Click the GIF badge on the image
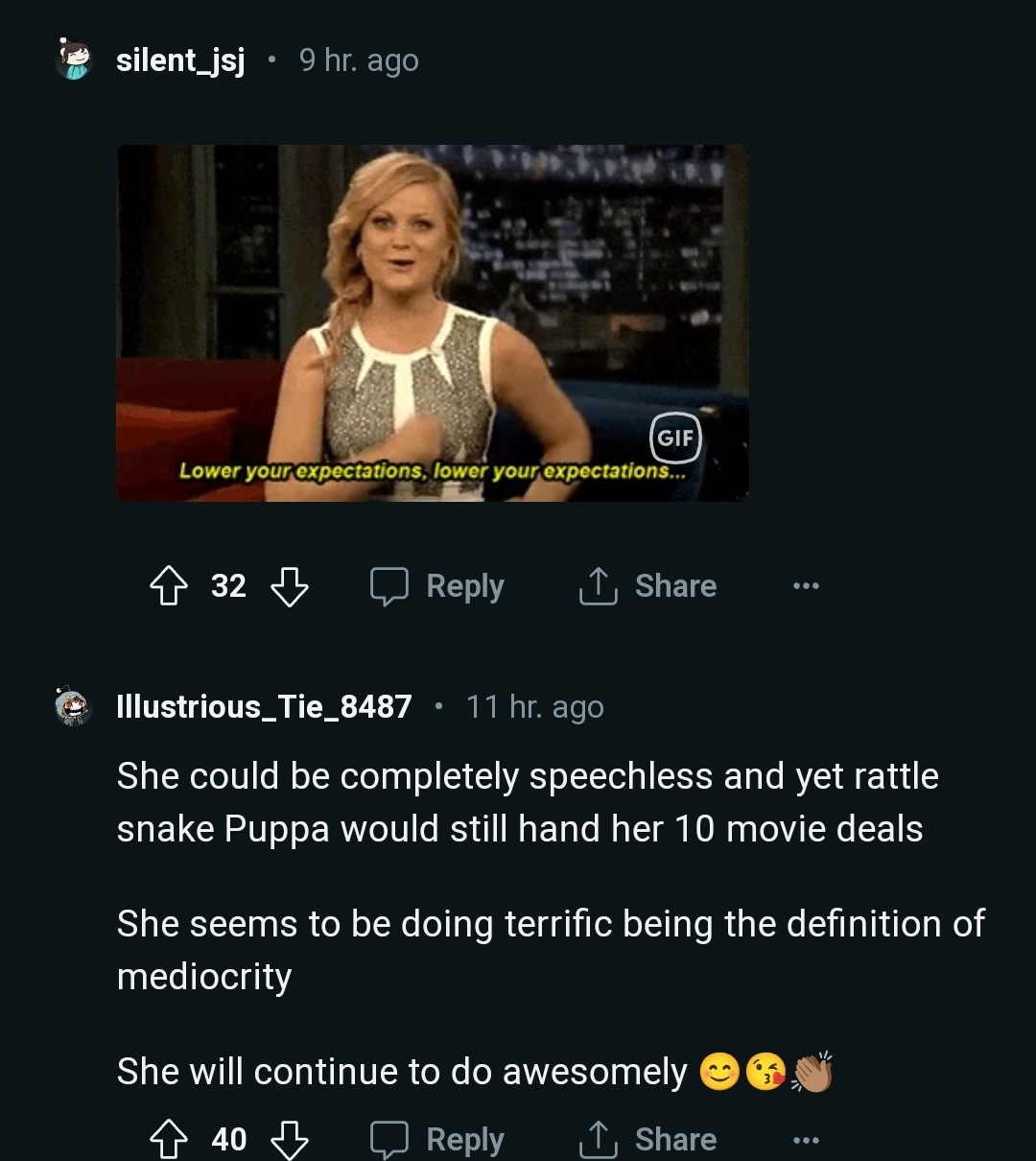Image resolution: width=1036 pixels, height=1161 pixels. [675, 438]
